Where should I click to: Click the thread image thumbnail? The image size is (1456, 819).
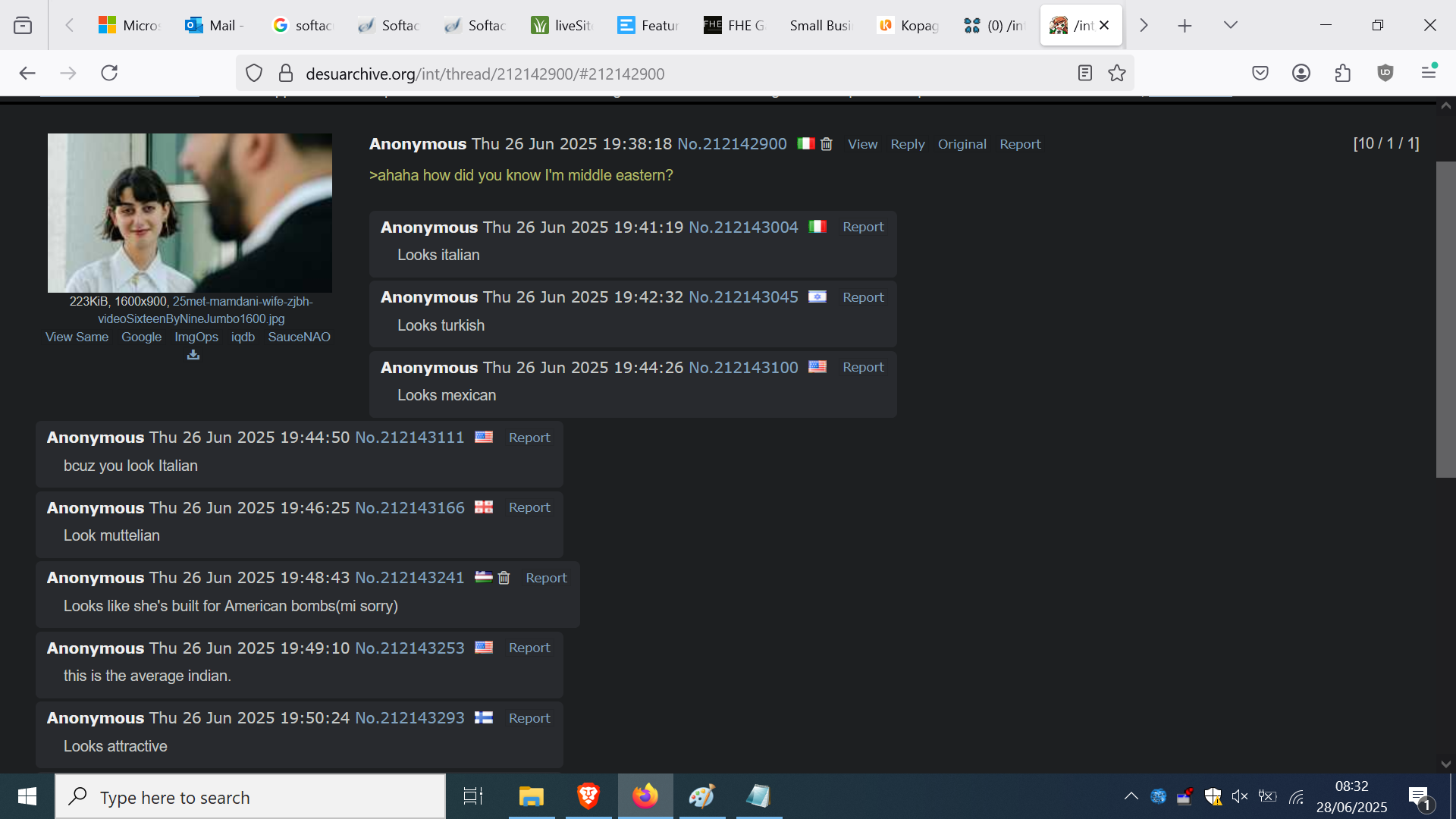click(x=190, y=213)
